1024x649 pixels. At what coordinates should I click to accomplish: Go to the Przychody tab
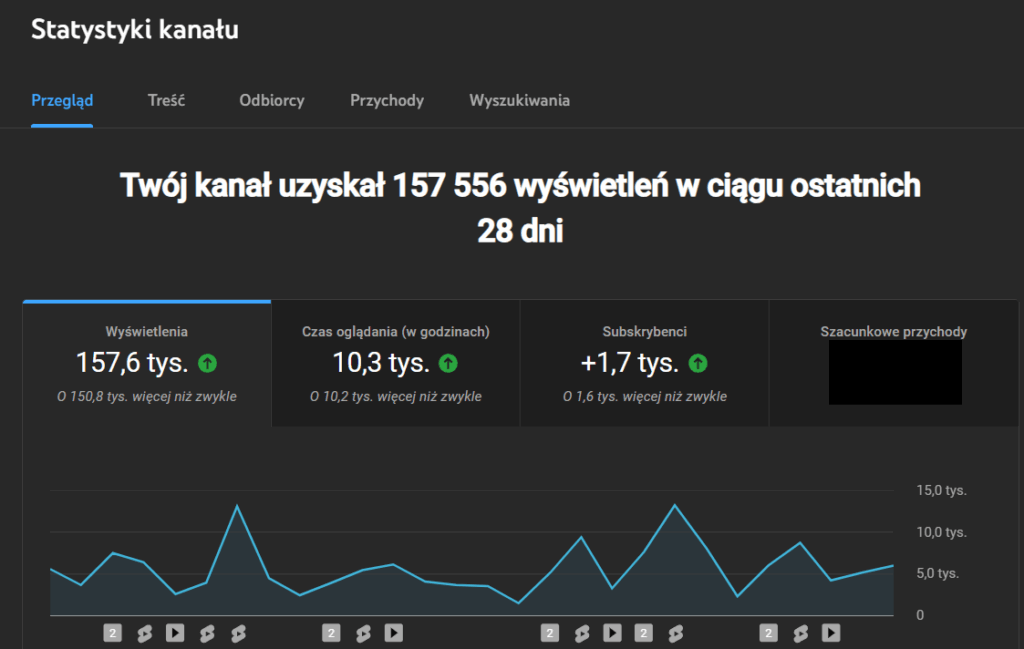click(386, 101)
